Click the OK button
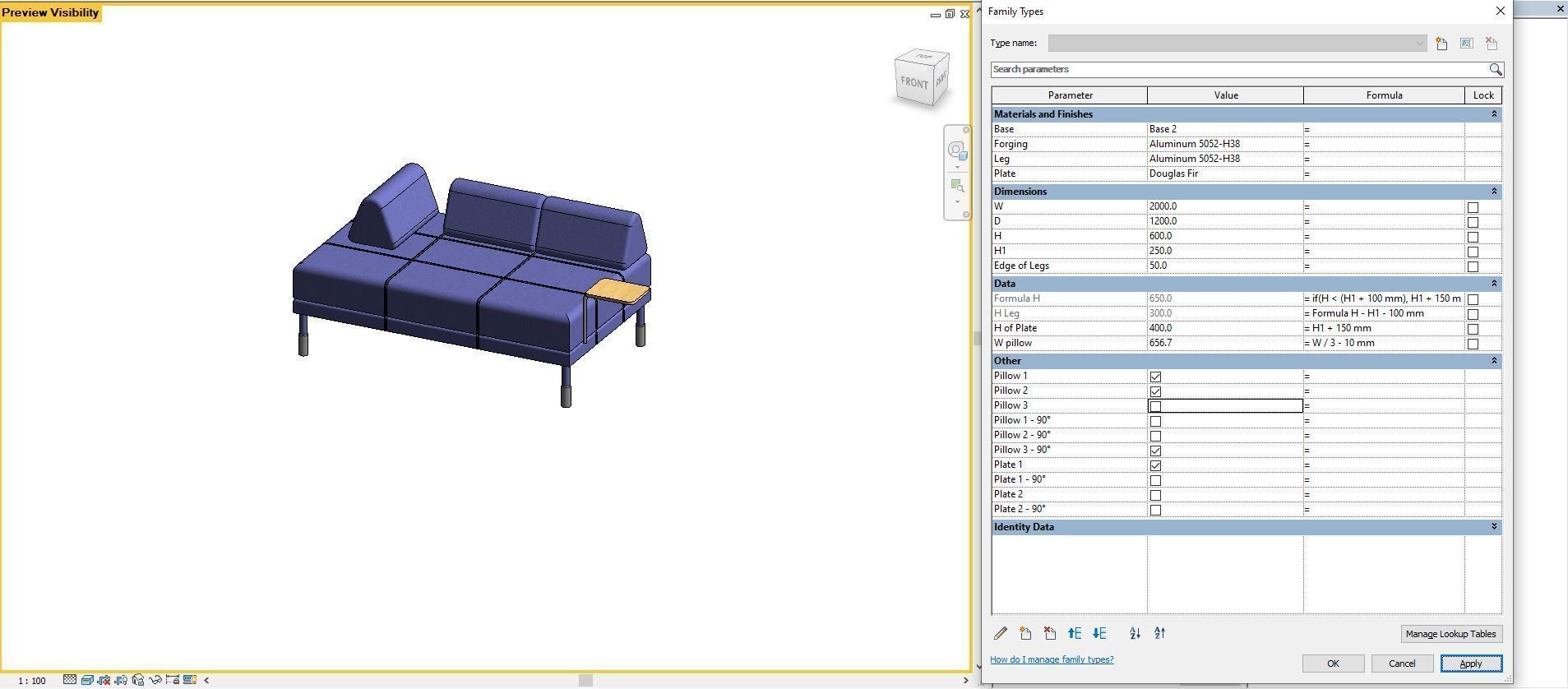 pos(1333,664)
